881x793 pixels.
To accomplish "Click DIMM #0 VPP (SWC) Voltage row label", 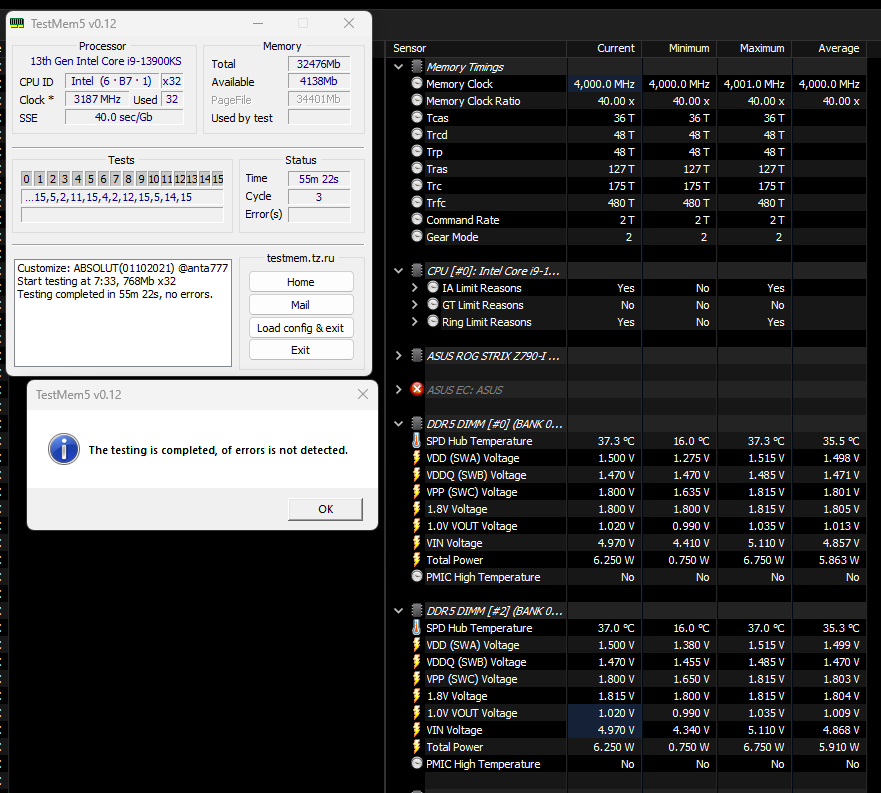I will [471, 492].
